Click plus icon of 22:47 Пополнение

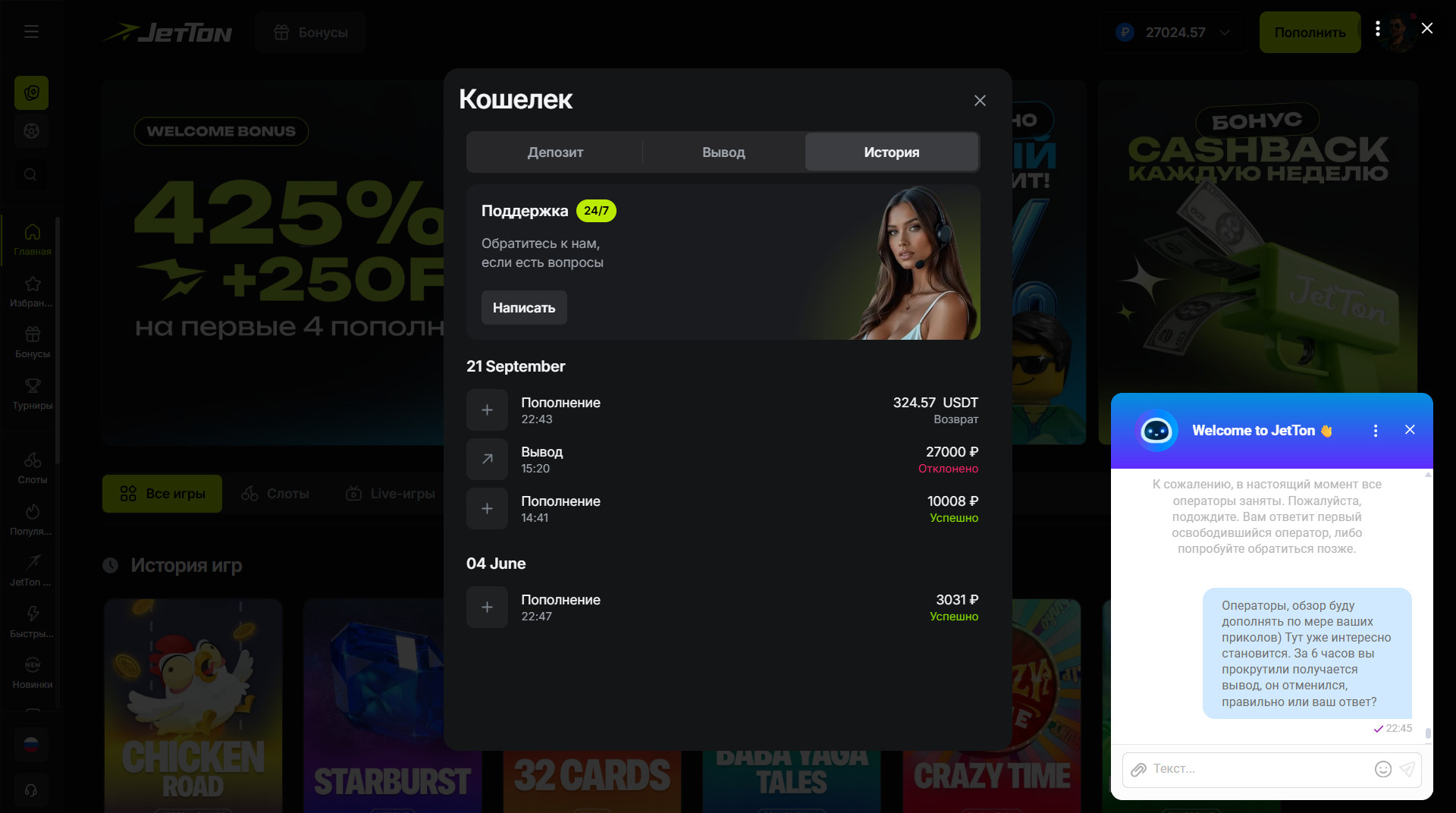click(487, 607)
